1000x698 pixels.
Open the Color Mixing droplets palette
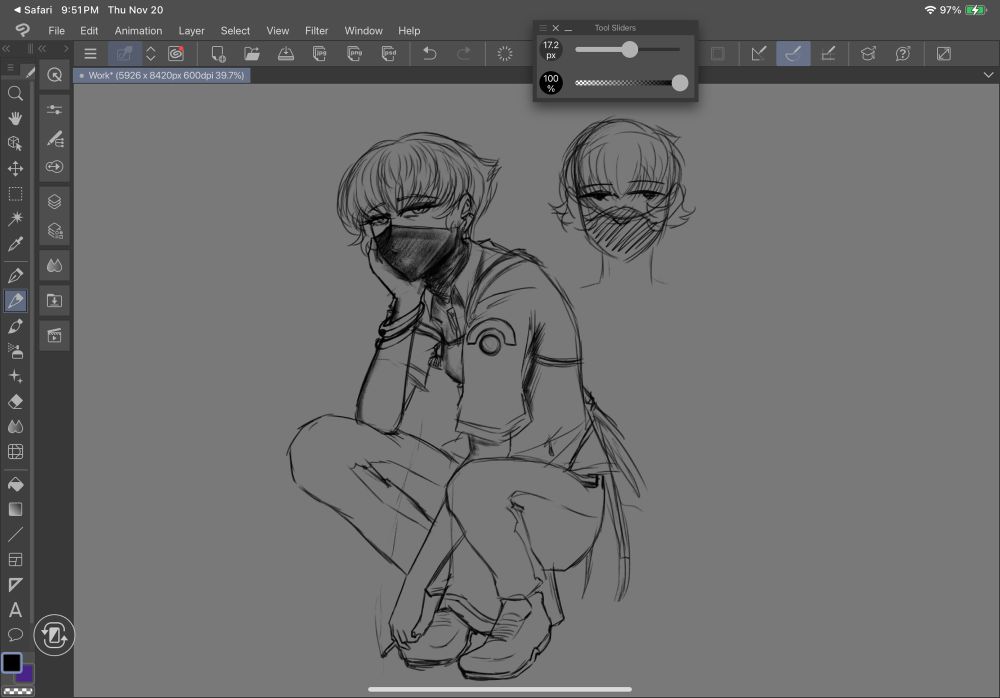54,265
